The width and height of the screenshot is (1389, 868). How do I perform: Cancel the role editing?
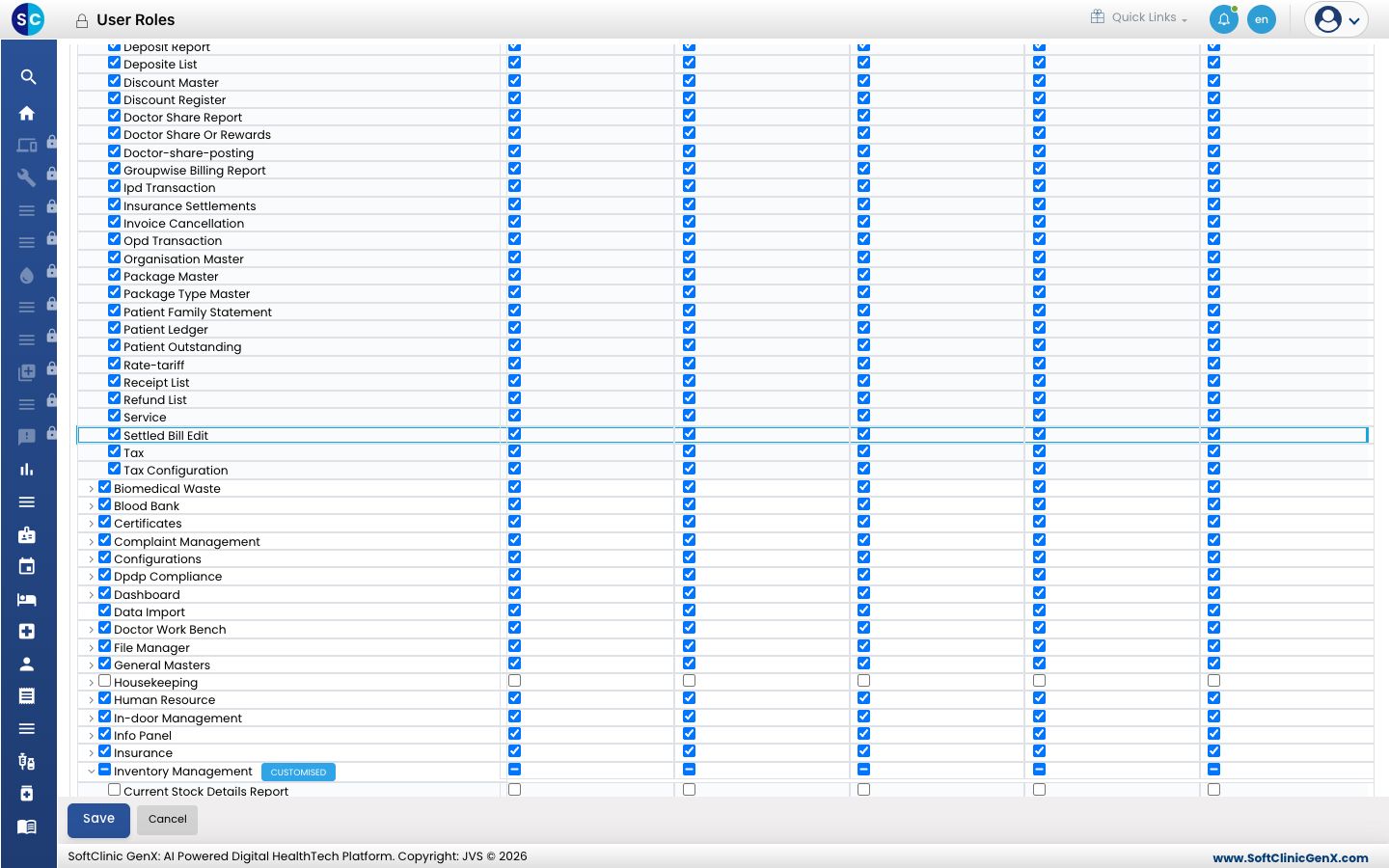(x=168, y=820)
